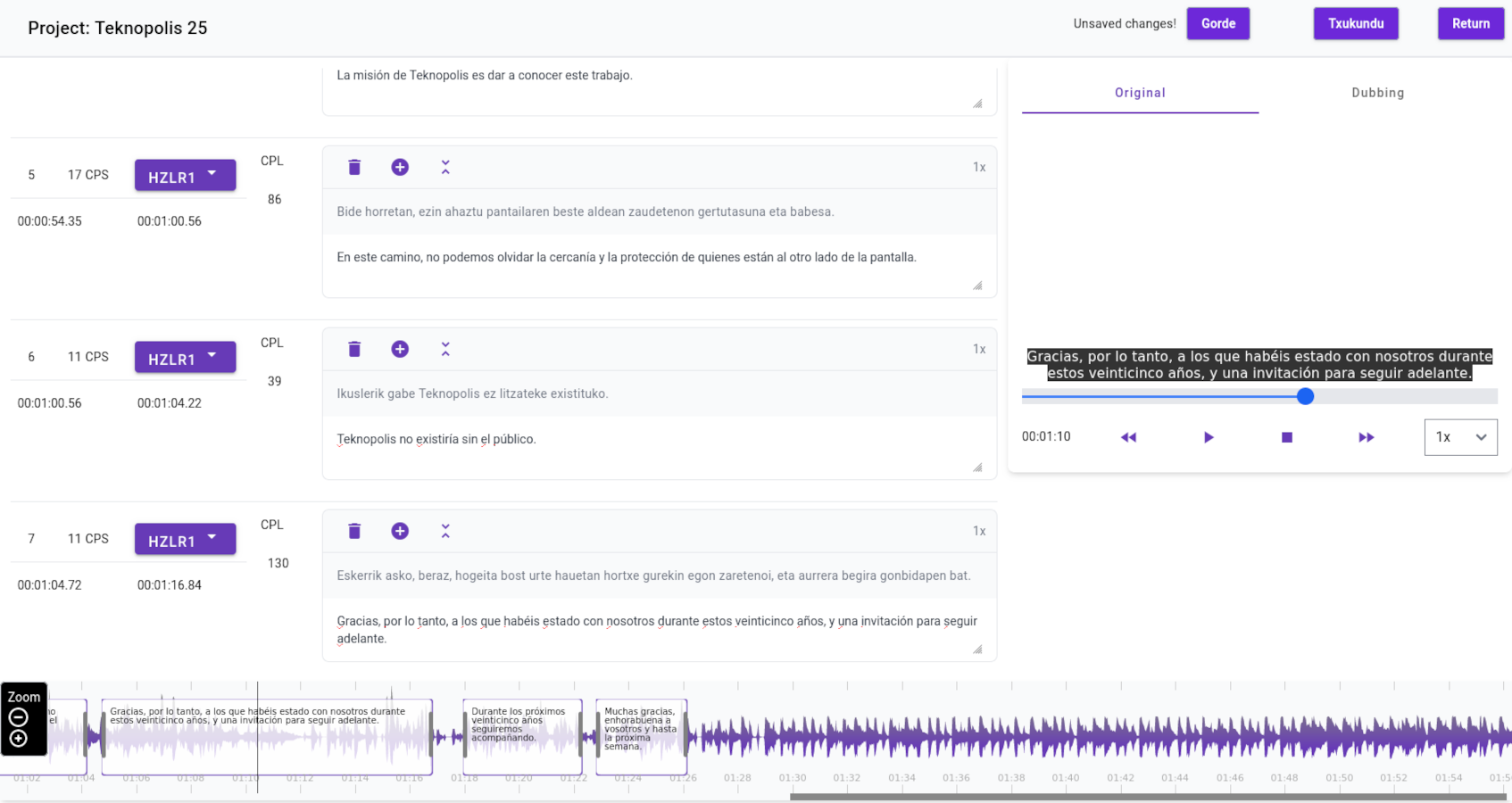Click segment 6 start time 00:01:00.56

click(50, 403)
